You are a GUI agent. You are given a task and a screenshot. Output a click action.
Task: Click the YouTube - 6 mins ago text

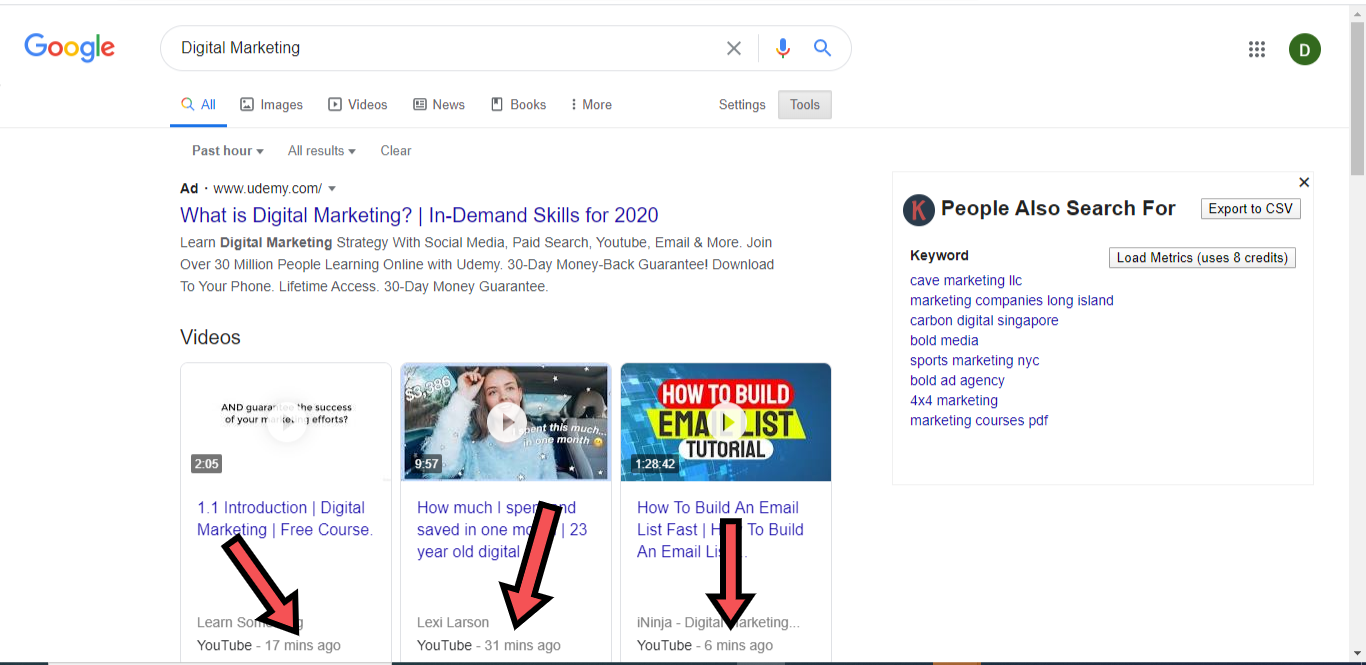704,646
